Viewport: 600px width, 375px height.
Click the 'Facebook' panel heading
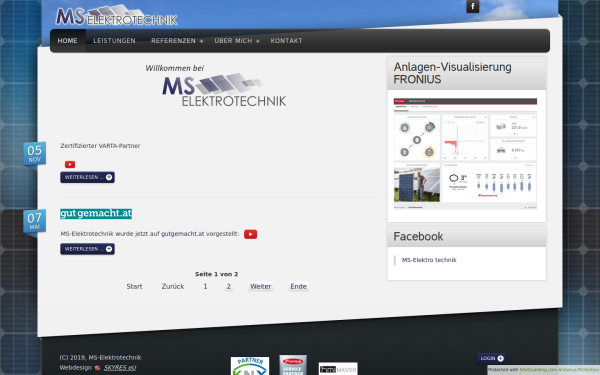coord(418,236)
